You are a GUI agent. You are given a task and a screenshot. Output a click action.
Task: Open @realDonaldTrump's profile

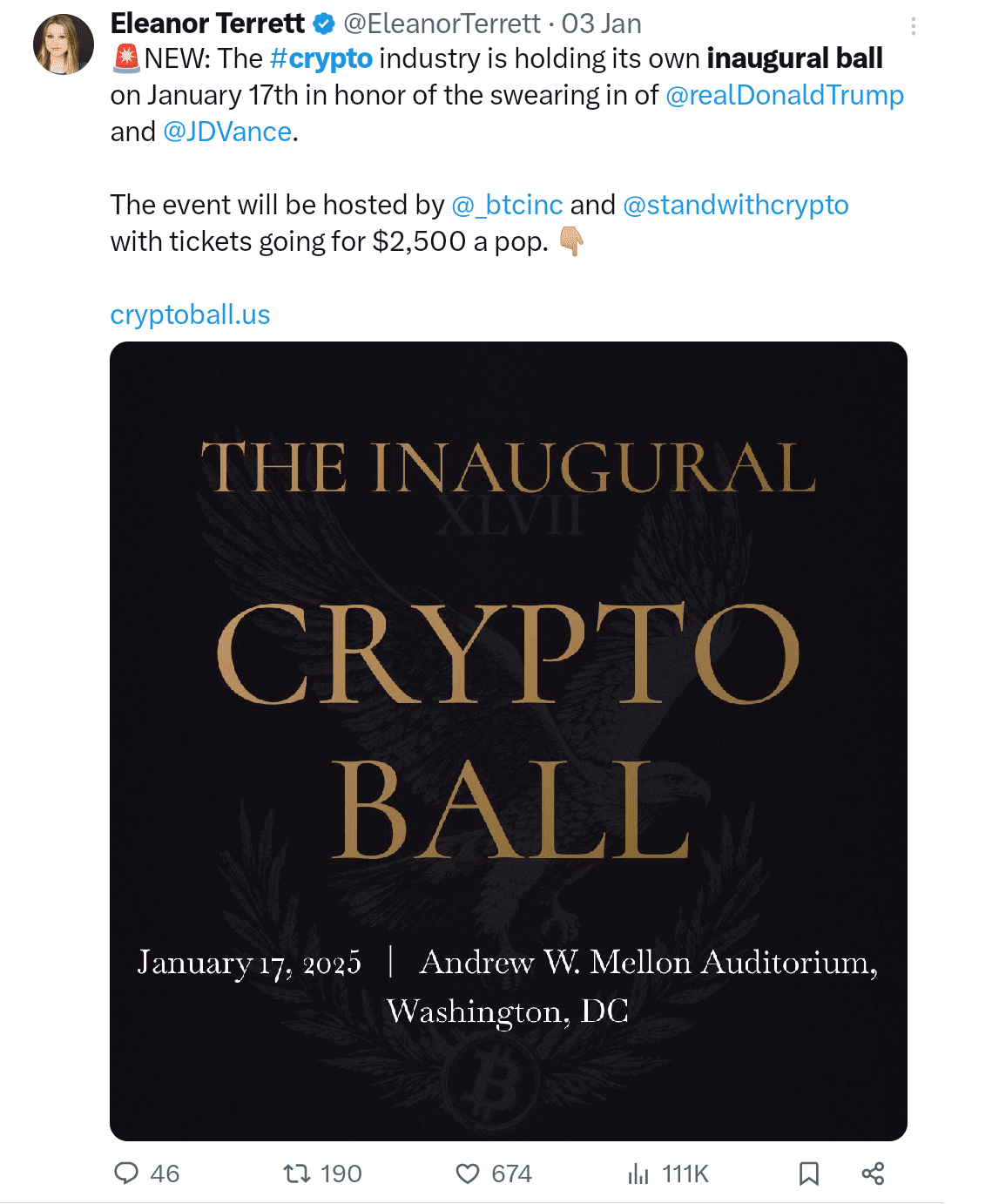pos(786,95)
